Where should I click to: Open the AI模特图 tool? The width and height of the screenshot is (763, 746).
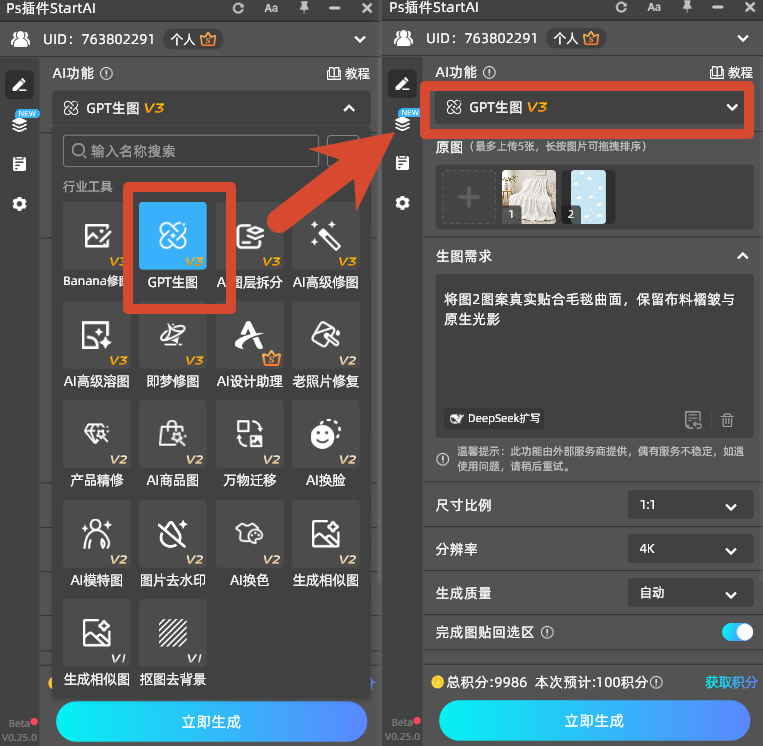click(x=96, y=534)
